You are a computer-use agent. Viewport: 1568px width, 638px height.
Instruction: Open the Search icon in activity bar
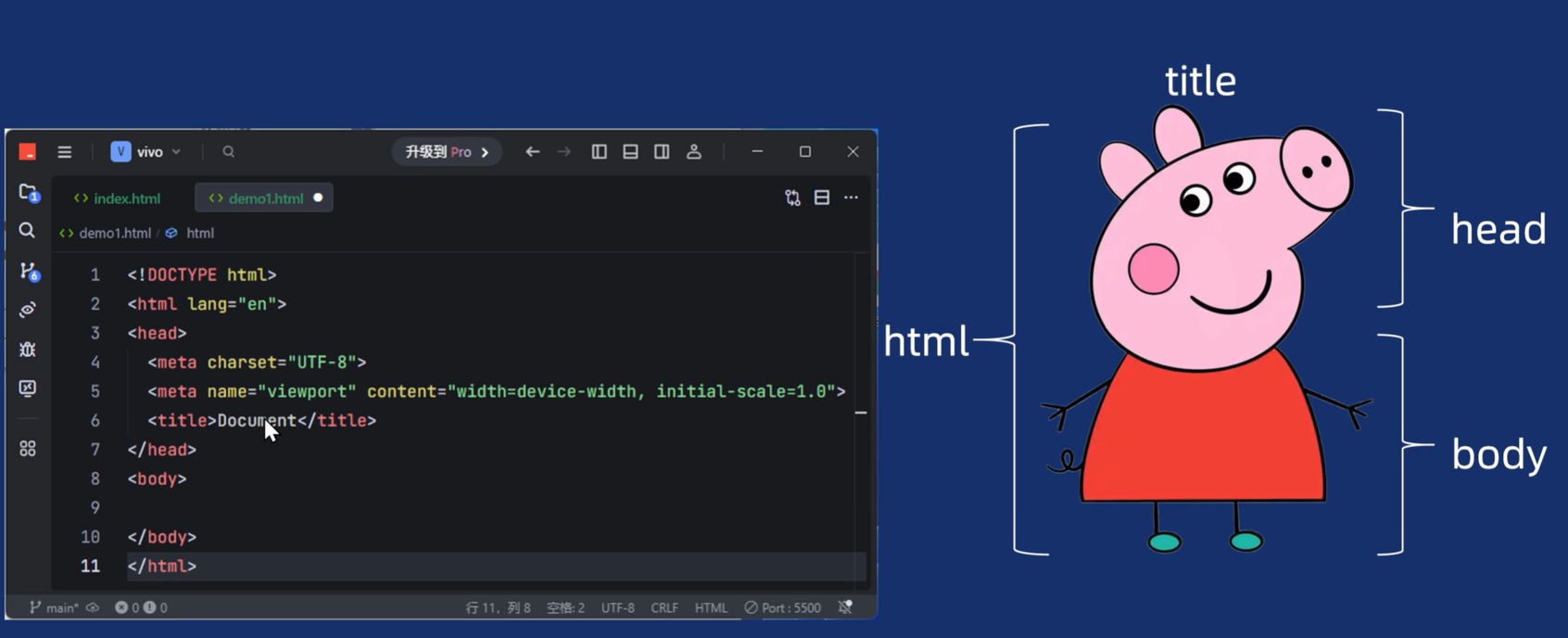(x=28, y=231)
